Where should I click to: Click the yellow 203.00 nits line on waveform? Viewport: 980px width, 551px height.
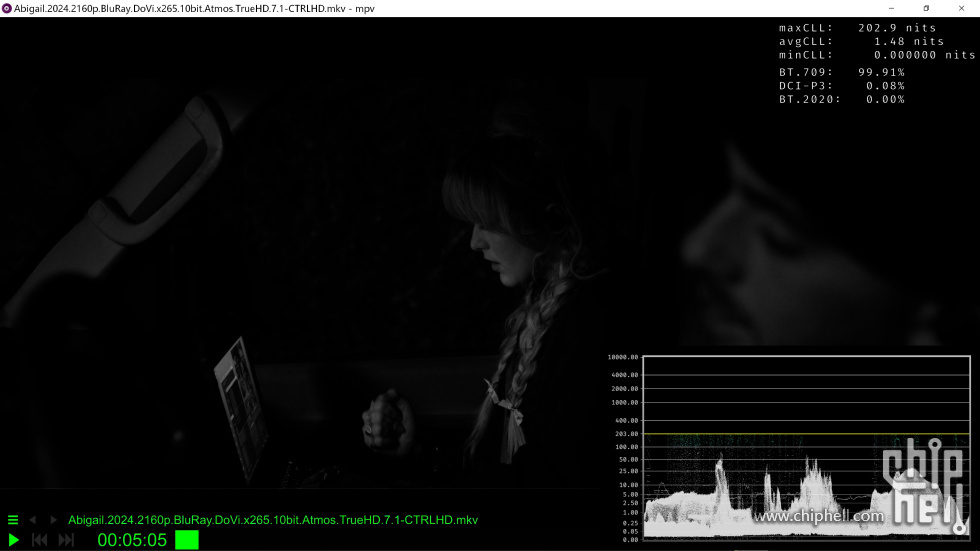tap(760, 434)
